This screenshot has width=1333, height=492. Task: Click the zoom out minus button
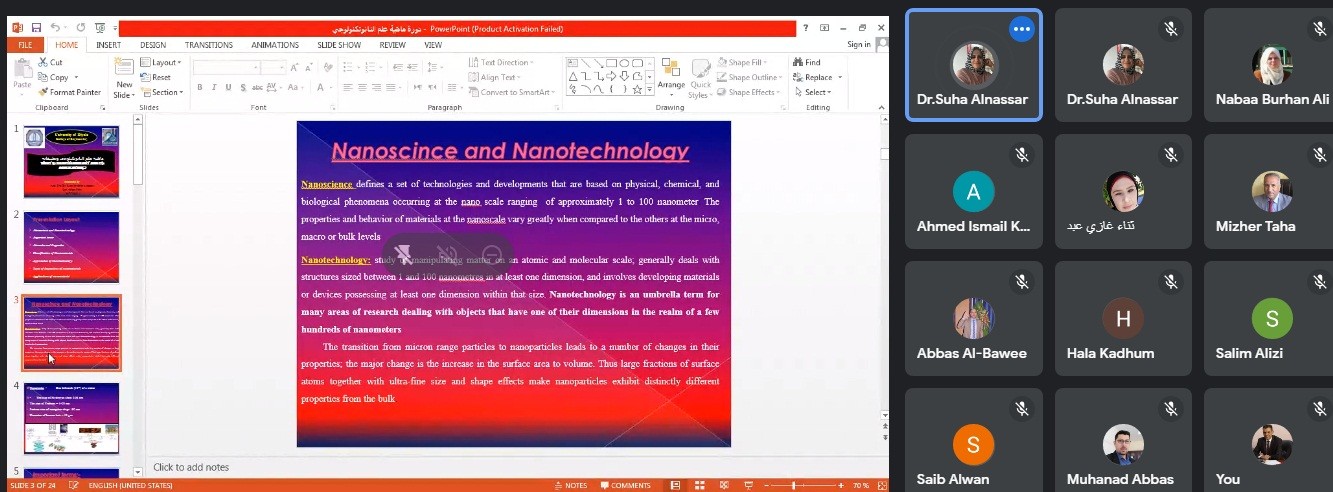coord(767,485)
